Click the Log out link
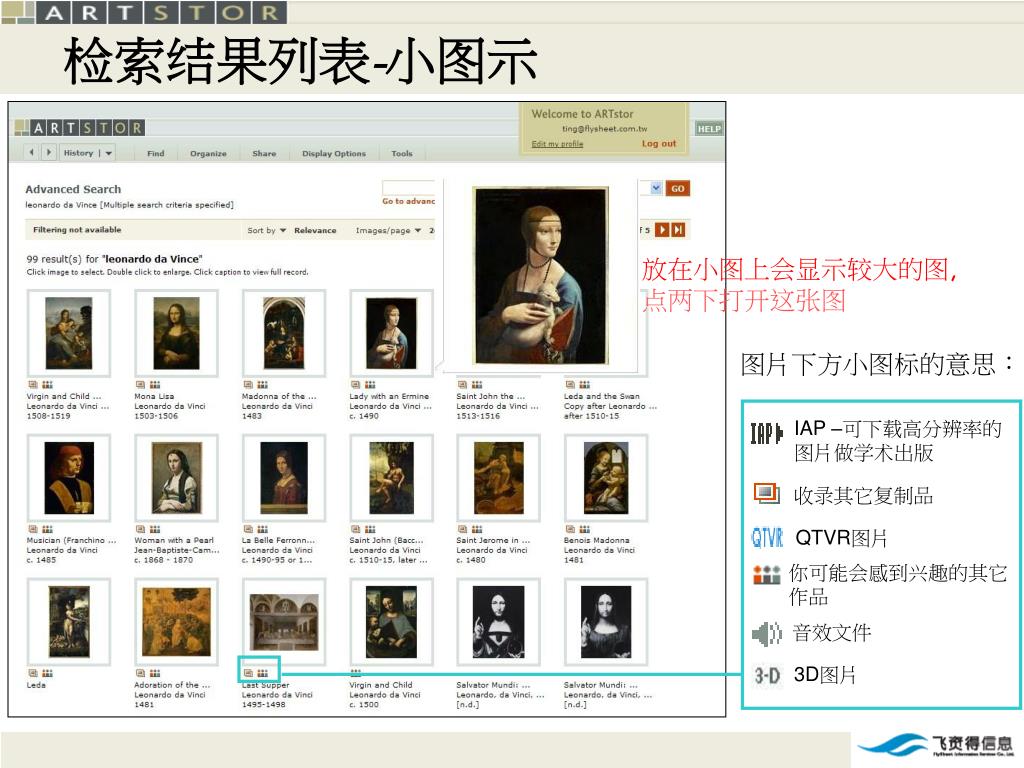1024x768 pixels. (x=658, y=144)
